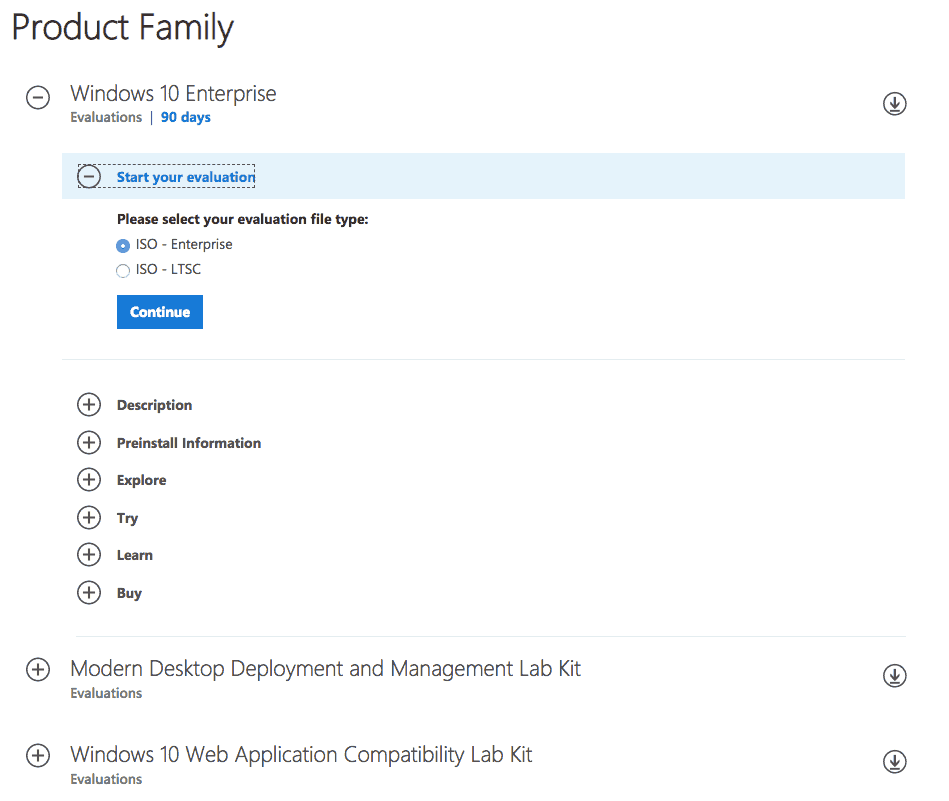Click download icon for Windows 10 Enterprise

tap(894, 104)
